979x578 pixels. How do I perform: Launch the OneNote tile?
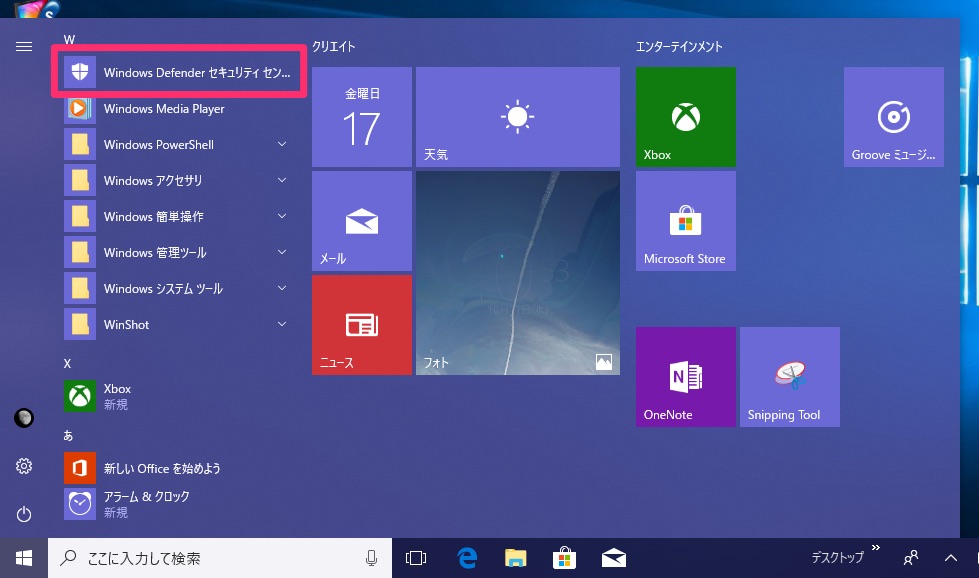[686, 377]
